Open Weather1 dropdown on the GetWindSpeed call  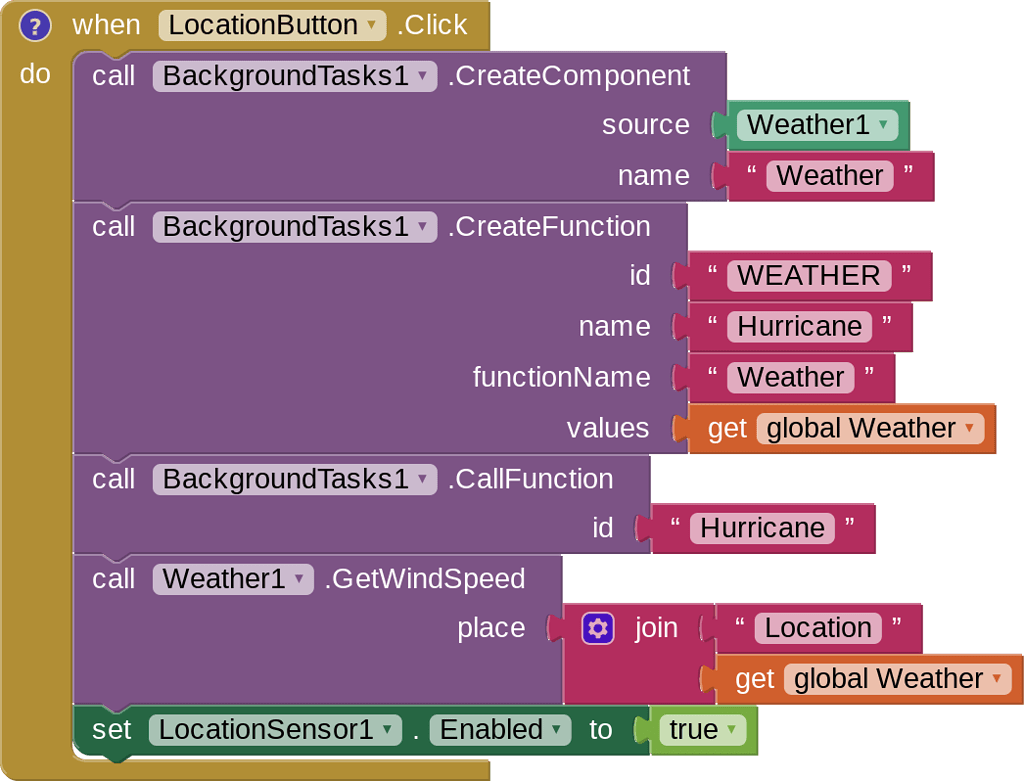[297, 579]
